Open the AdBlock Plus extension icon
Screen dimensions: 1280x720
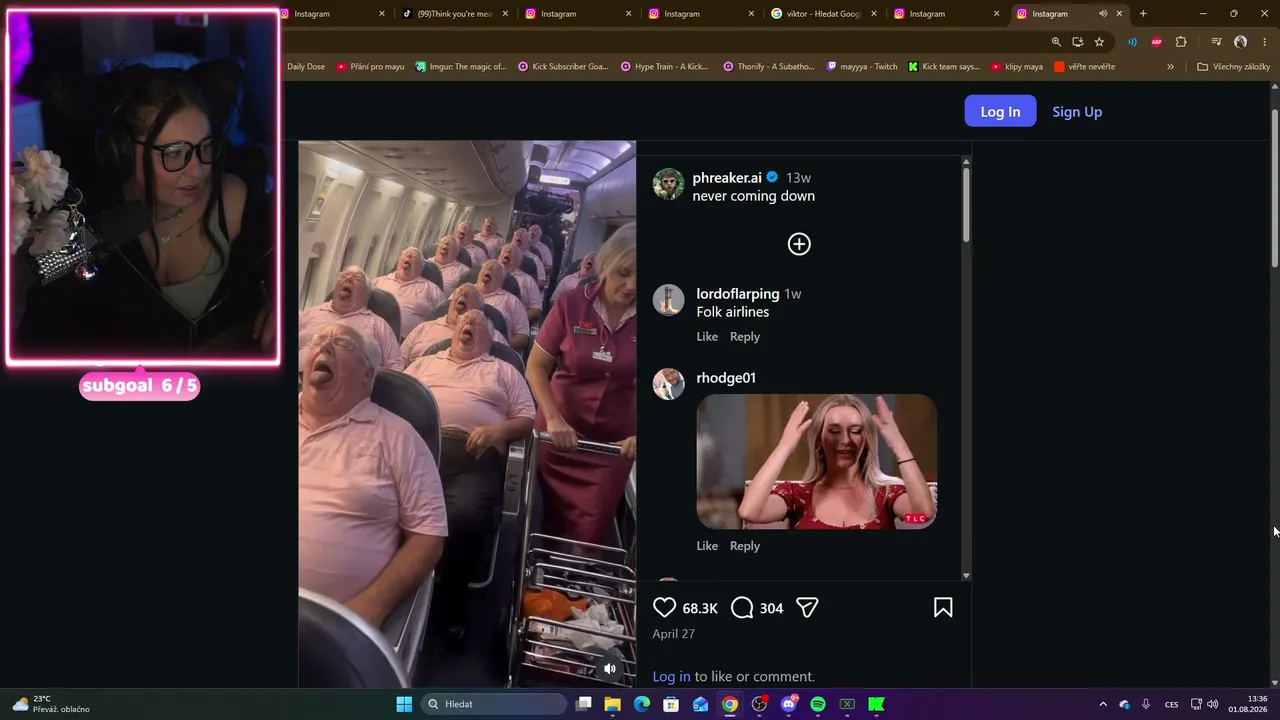(x=1157, y=42)
